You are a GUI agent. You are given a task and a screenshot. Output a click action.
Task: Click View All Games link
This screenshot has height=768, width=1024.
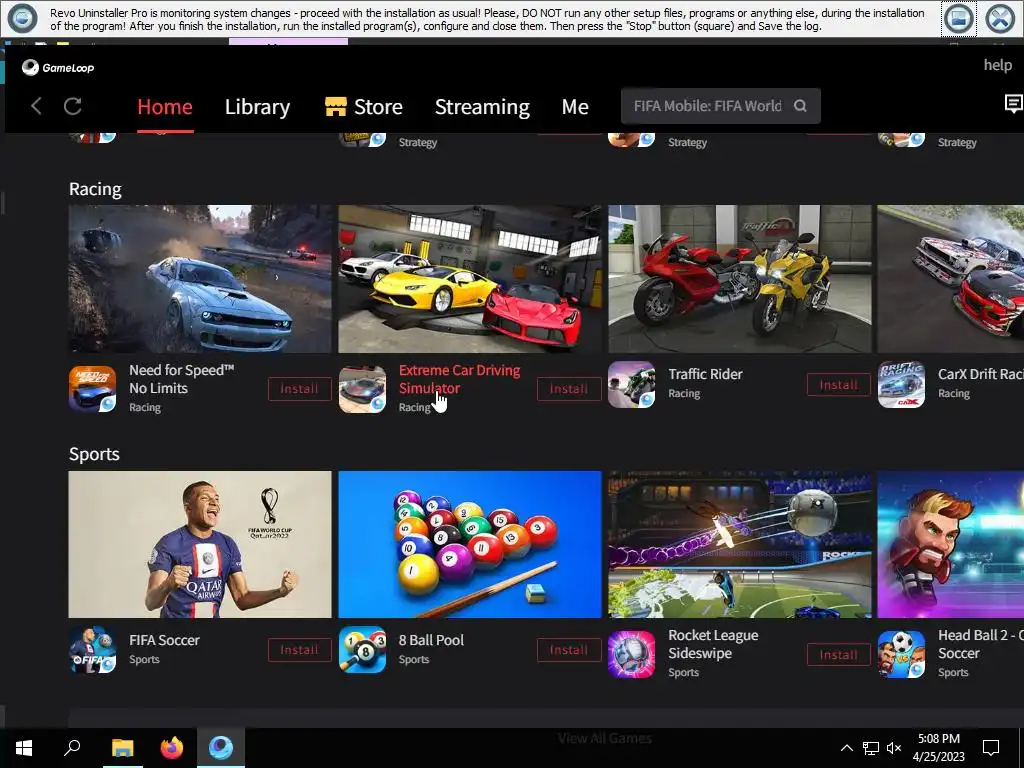click(605, 738)
